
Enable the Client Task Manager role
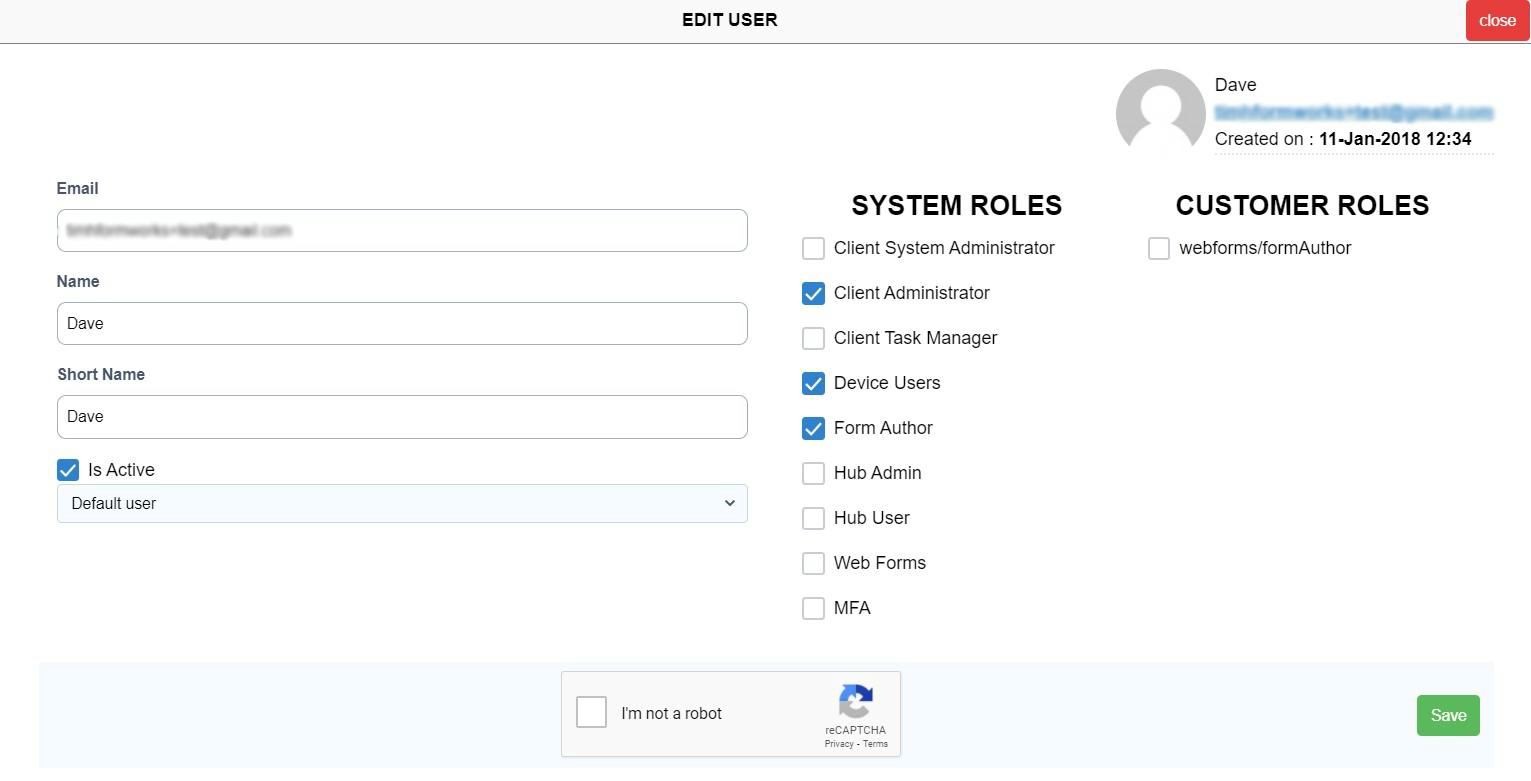[x=814, y=338]
